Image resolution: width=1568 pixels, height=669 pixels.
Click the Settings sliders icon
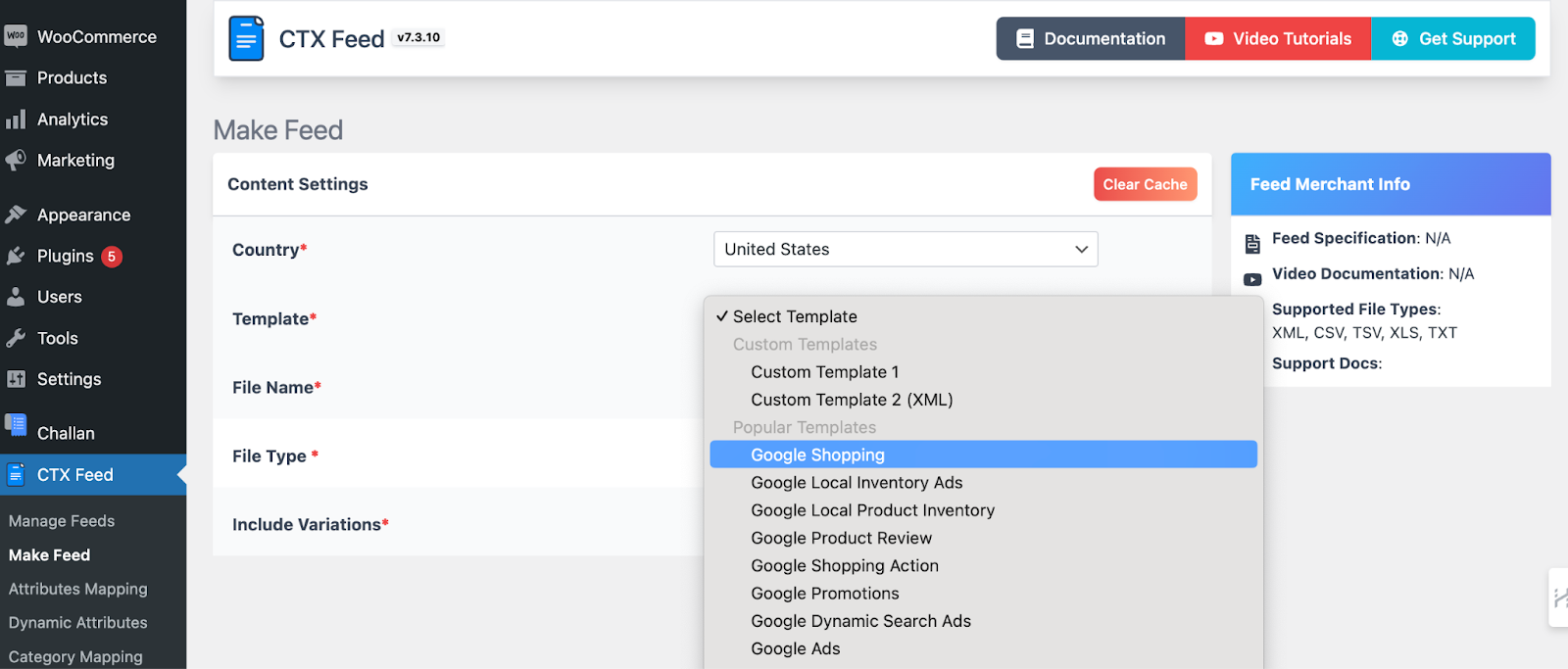(x=16, y=379)
